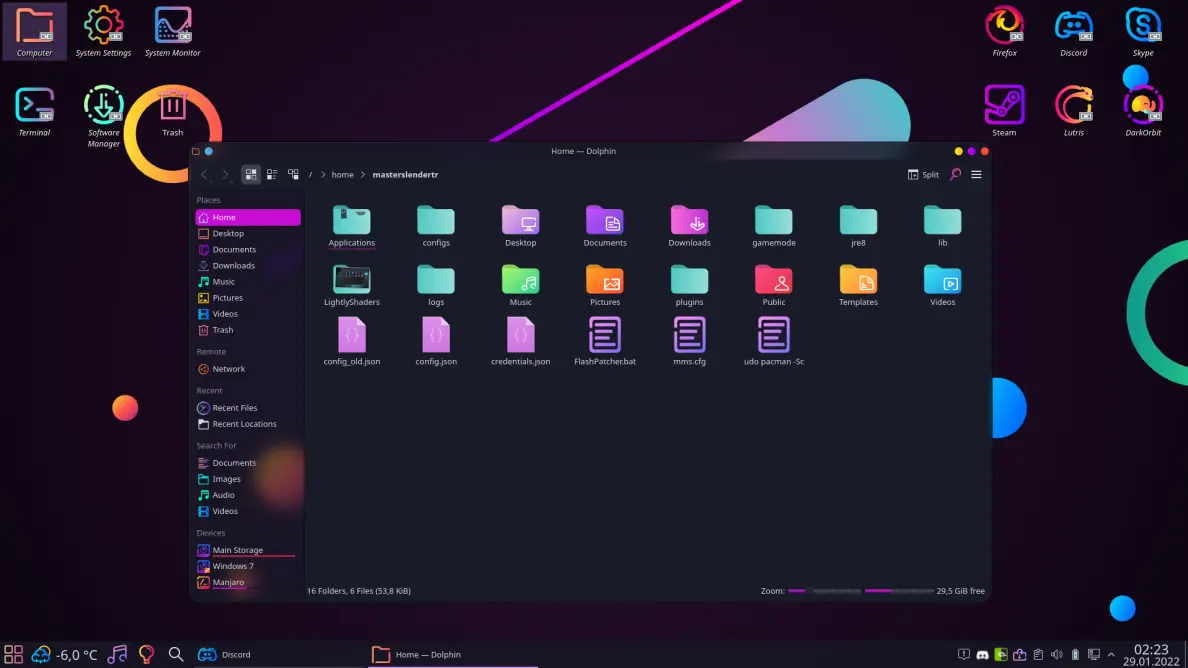
Task: Select the lib folder
Action: point(943,226)
